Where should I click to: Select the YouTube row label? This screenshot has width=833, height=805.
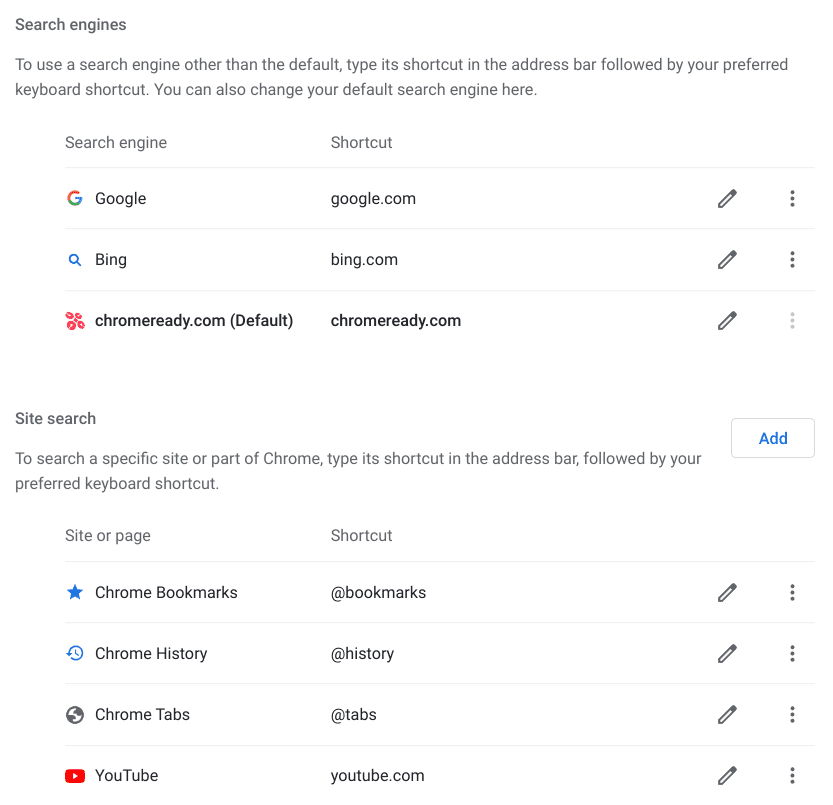(126, 776)
